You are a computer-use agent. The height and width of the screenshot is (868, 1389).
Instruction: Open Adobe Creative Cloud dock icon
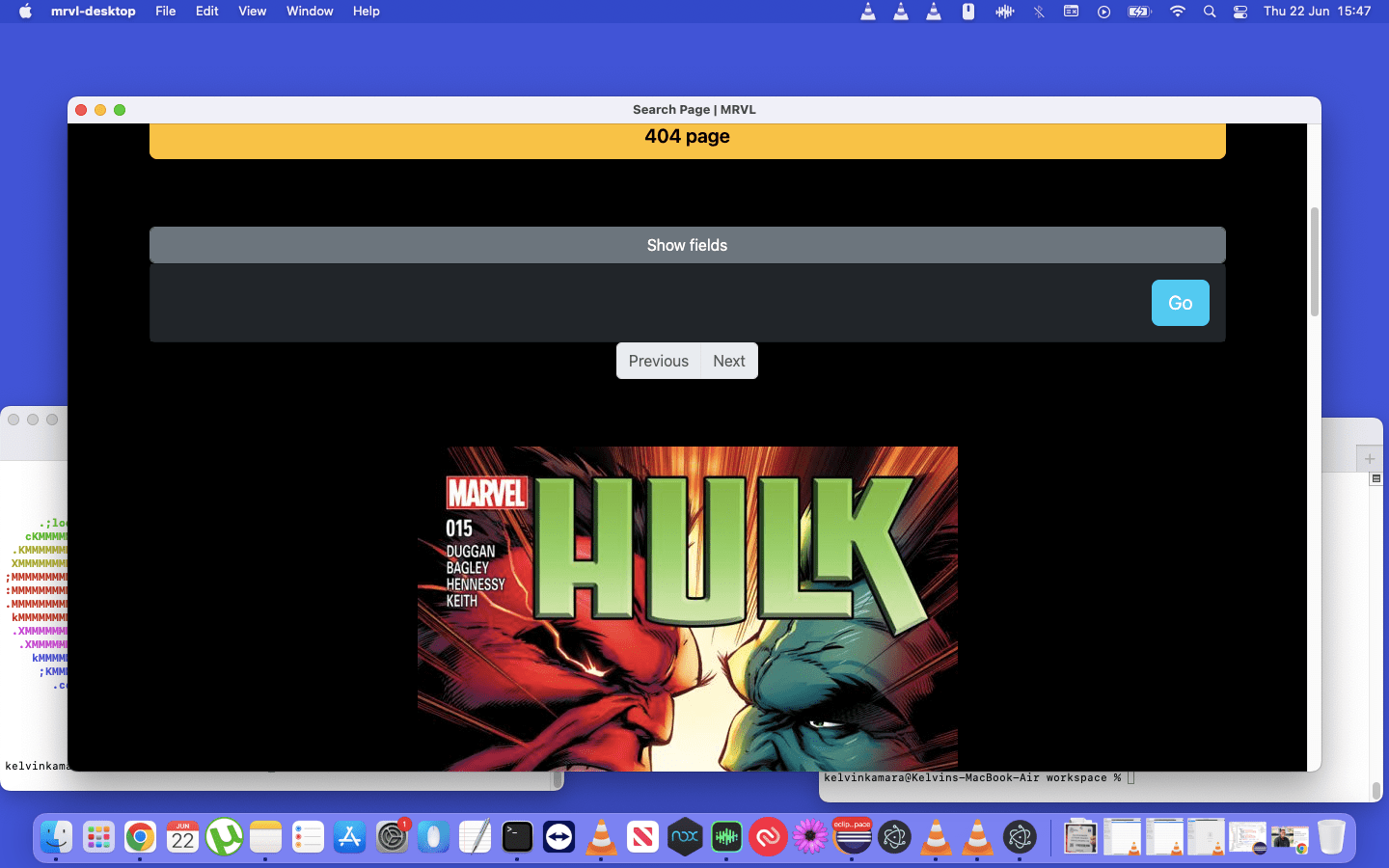pyautogui.click(x=769, y=837)
